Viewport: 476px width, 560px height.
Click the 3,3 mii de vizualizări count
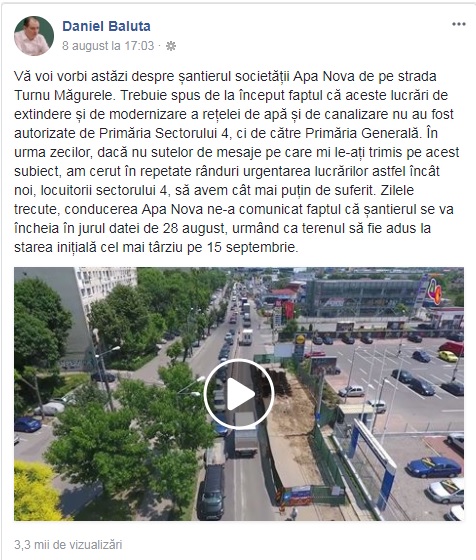click(x=68, y=545)
